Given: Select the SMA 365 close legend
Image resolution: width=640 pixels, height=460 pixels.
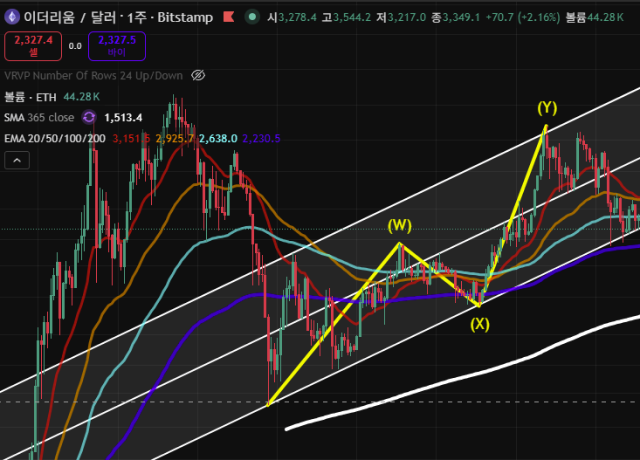Looking at the screenshot, I should tap(39, 118).
